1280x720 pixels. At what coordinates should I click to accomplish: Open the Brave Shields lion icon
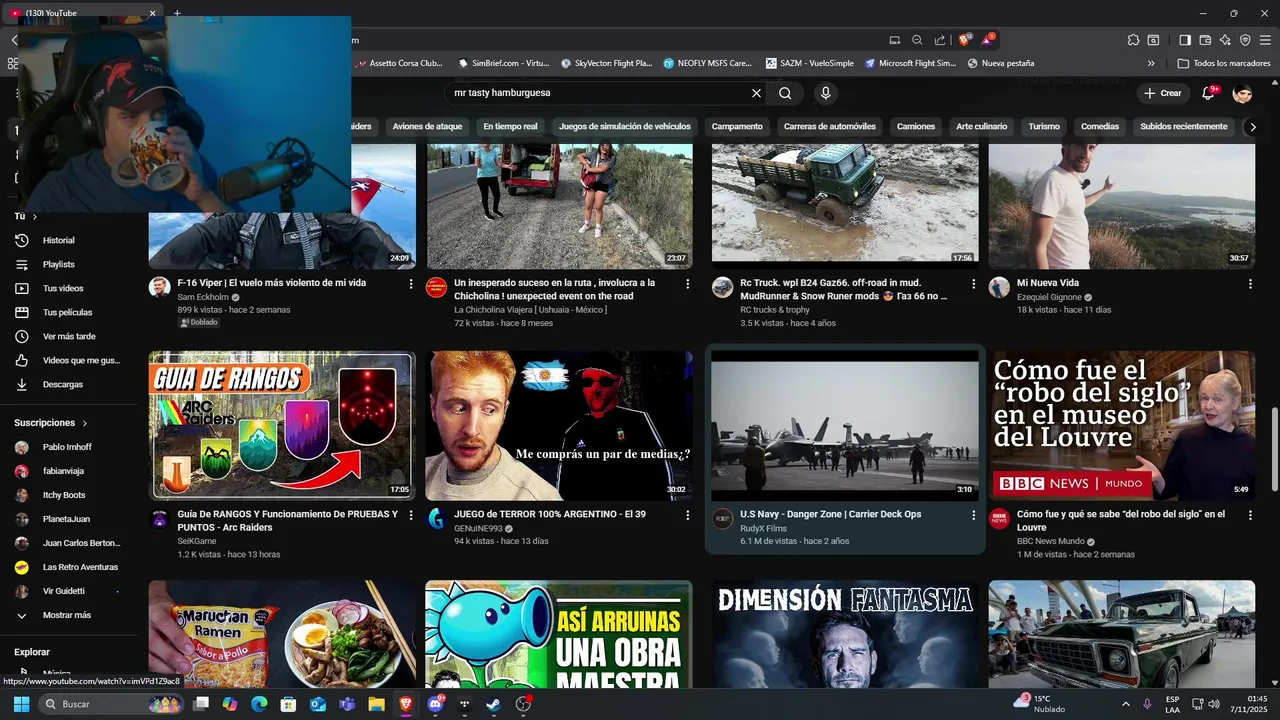964,40
